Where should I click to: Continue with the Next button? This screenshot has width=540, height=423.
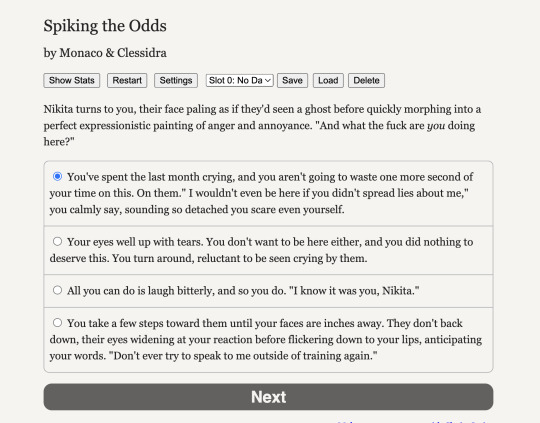coord(268,397)
